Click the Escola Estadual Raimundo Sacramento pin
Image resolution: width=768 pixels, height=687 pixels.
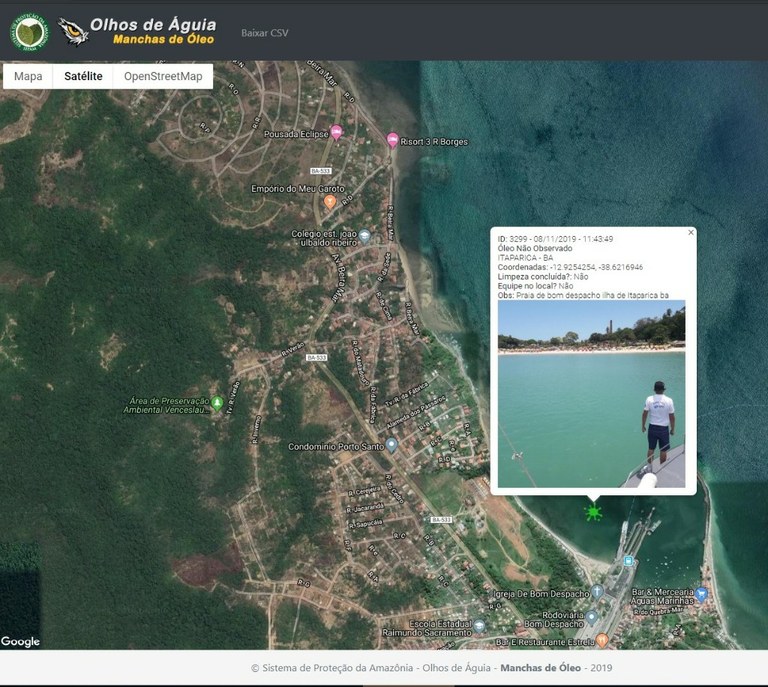[x=479, y=626]
